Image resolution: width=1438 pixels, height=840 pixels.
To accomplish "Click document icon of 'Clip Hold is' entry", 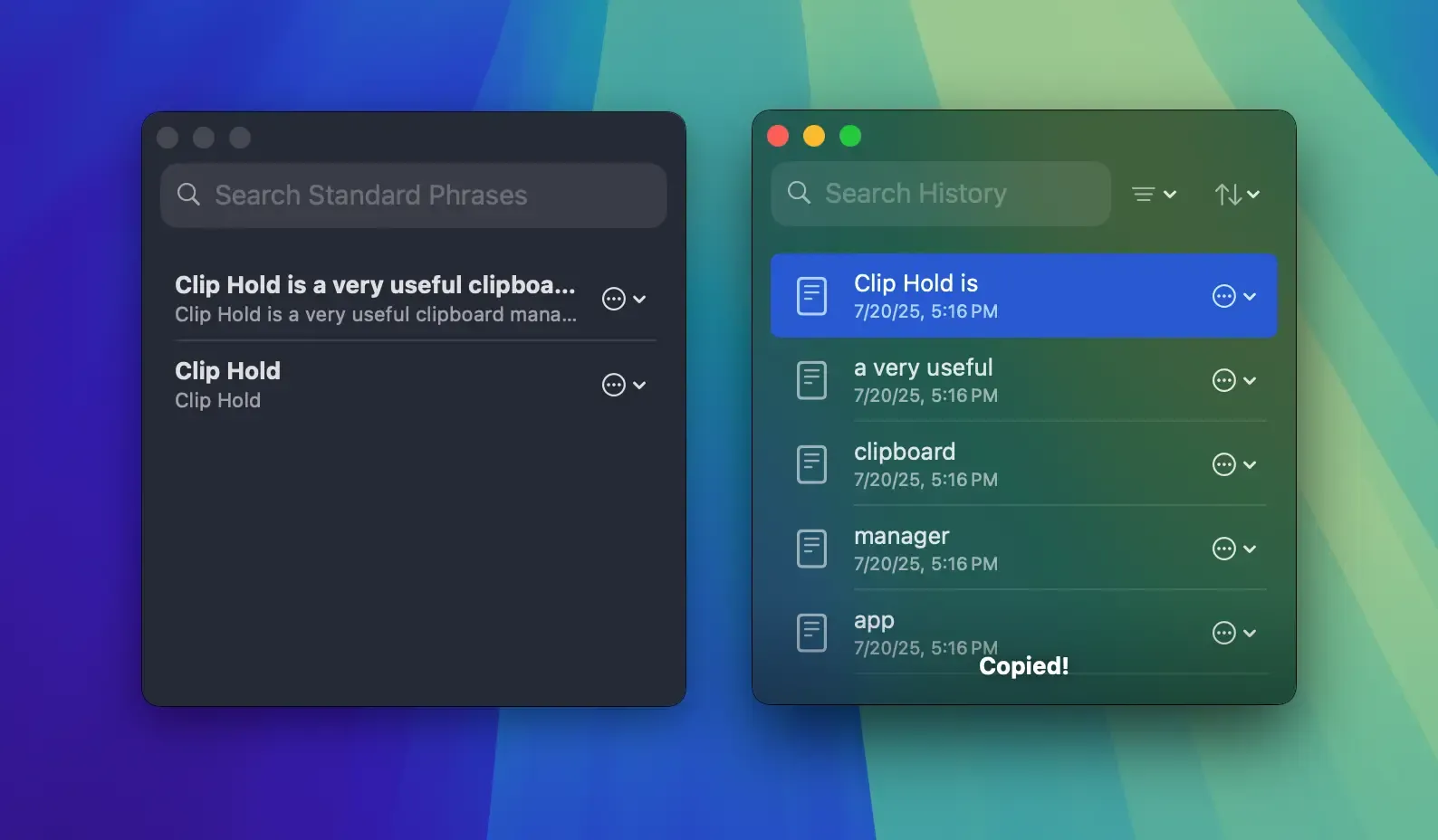I will [811, 296].
